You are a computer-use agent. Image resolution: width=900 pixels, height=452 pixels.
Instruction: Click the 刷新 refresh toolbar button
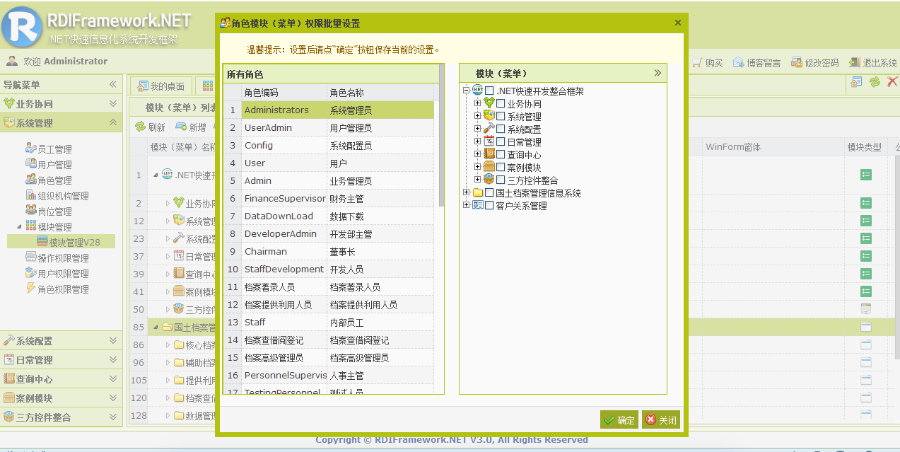[x=150, y=127]
